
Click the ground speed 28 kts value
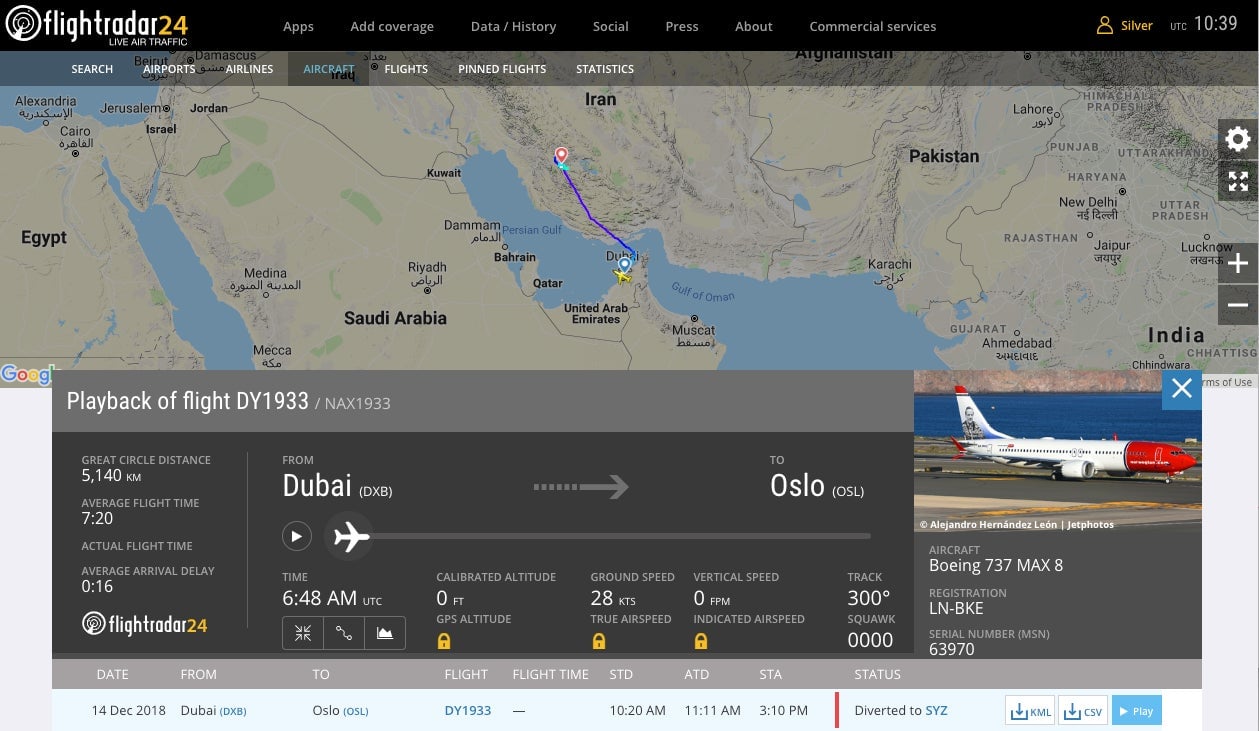[614, 598]
